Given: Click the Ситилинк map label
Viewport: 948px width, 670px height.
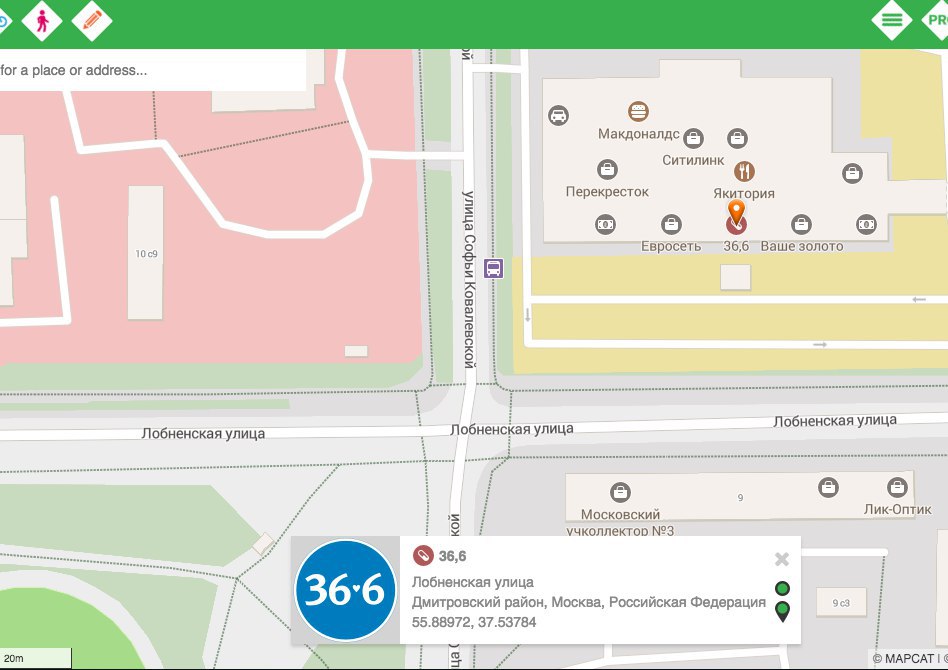Looking at the screenshot, I should tap(693, 160).
